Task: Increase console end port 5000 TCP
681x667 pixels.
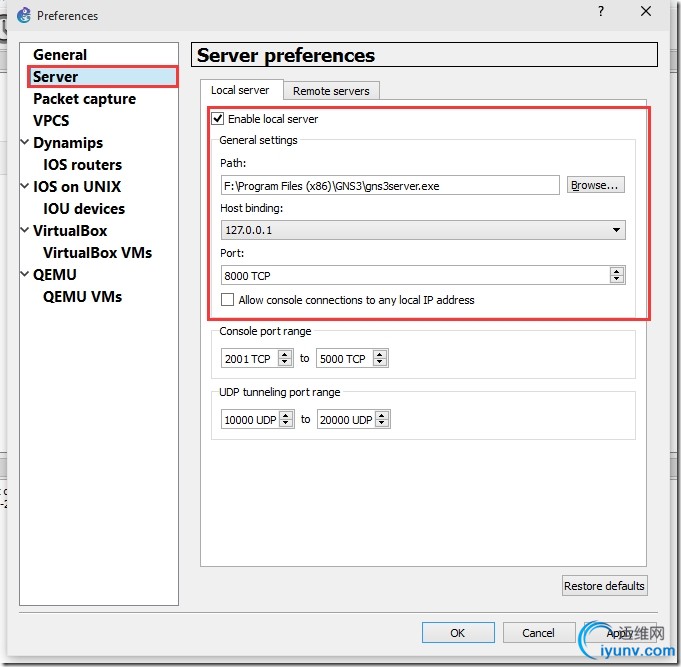Action: click(x=380, y=354)
